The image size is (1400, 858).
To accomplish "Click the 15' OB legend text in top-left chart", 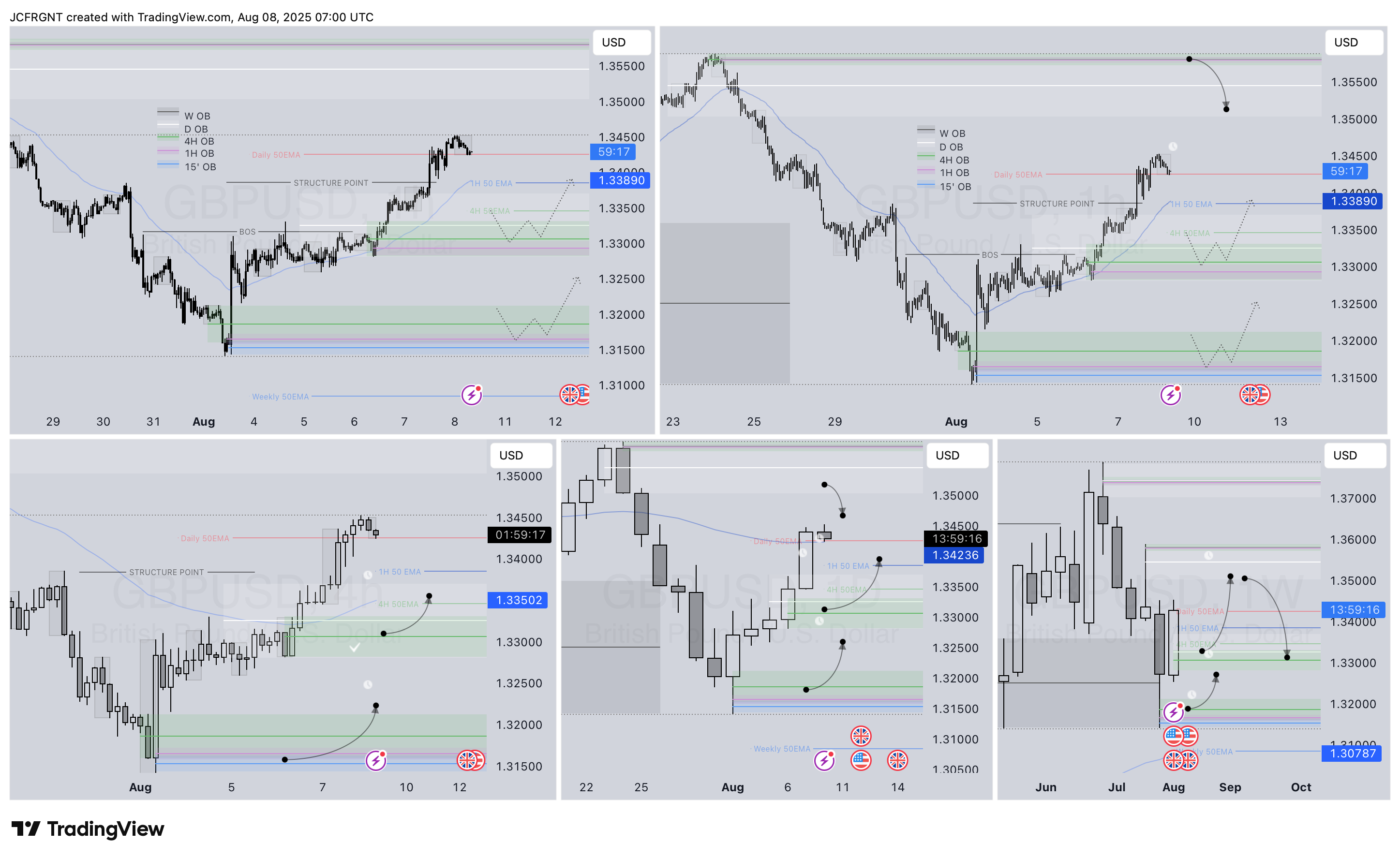I will coord(200,167).
